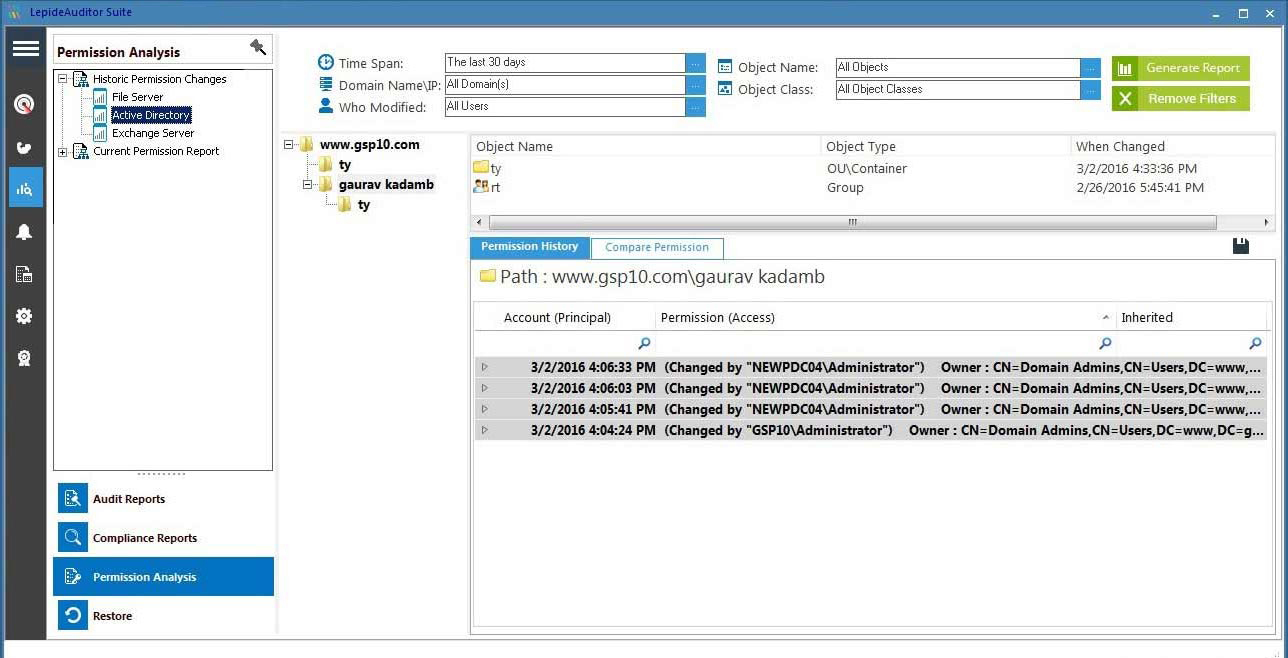
Task: Click the Audit Reports icon
Action: pyautogui.click(x=73, y=498)
